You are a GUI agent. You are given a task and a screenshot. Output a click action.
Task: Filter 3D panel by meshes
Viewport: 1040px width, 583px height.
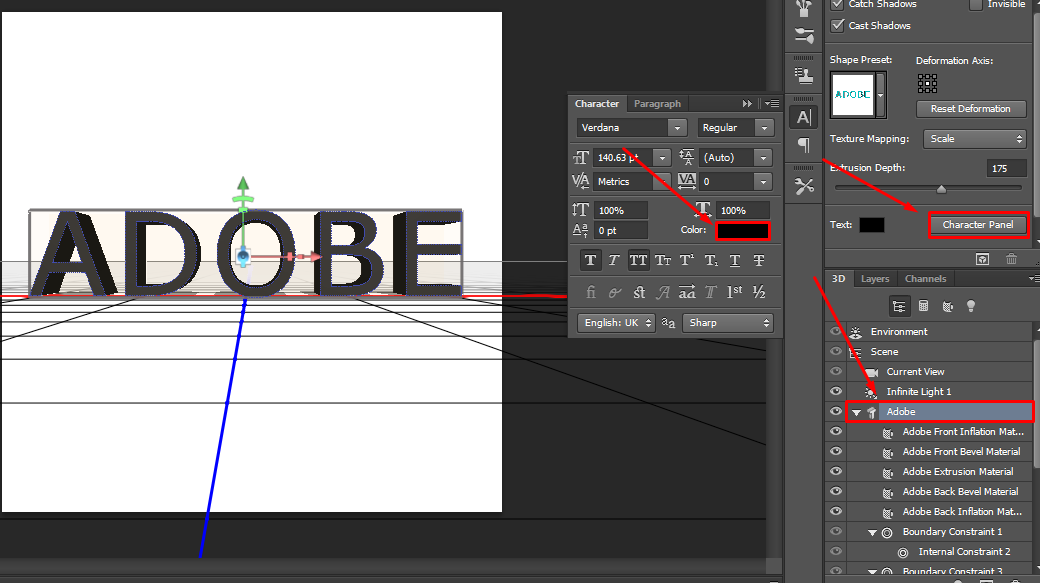point(923,306)
